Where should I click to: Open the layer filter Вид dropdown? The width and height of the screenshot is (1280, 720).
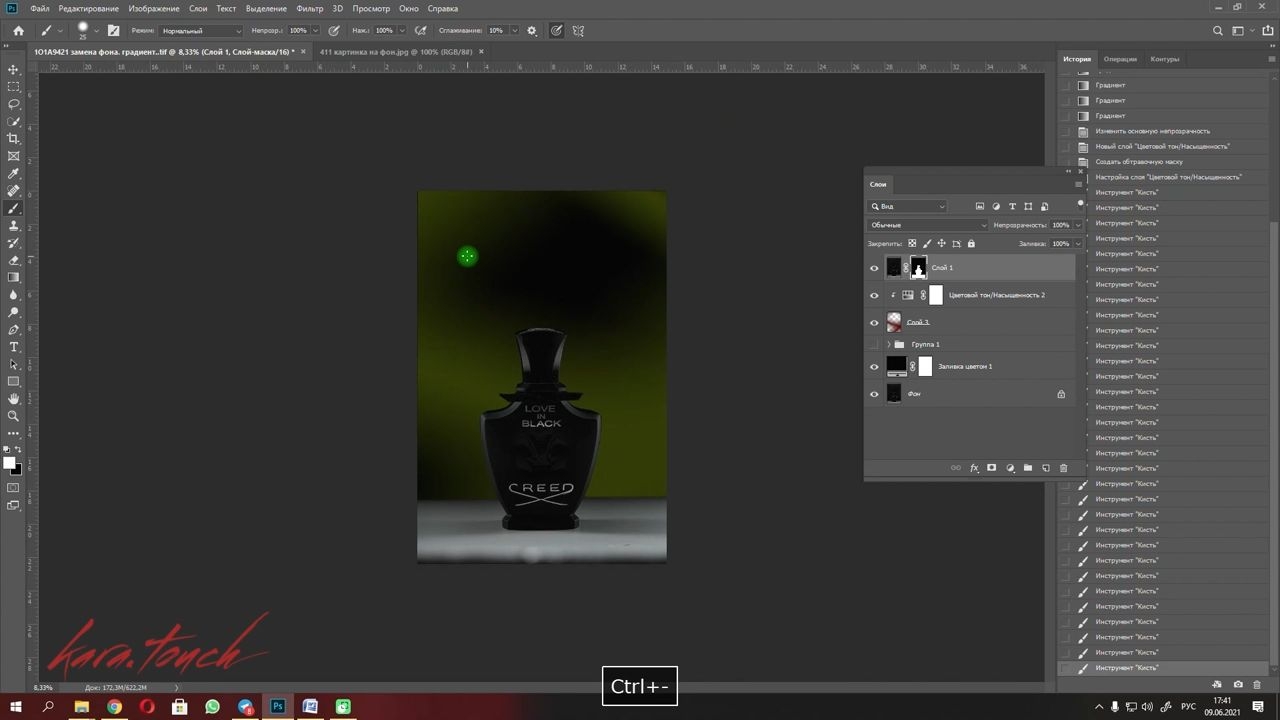pyautogui.click(x=907, y=206)
